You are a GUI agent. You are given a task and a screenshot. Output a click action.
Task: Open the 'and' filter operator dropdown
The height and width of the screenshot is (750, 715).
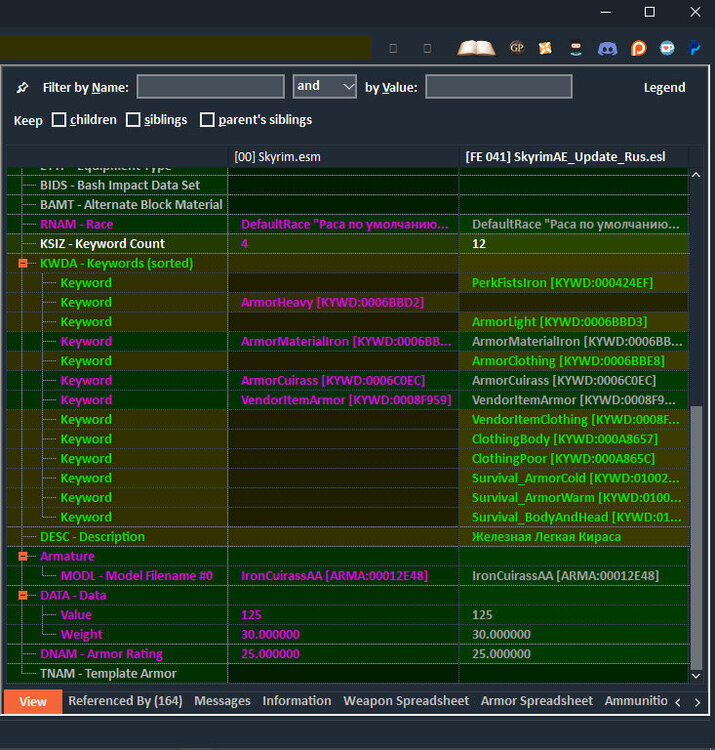click(325, 87)
